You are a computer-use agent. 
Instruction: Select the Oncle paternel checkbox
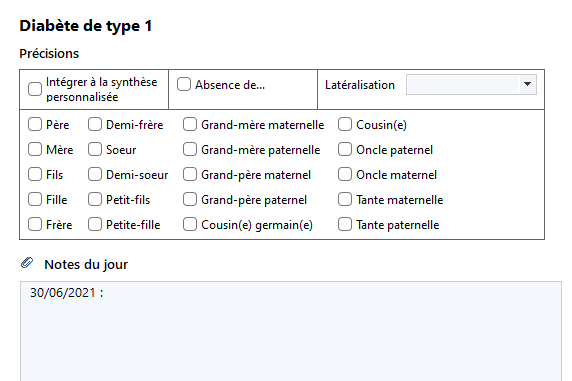click(345, 149)
